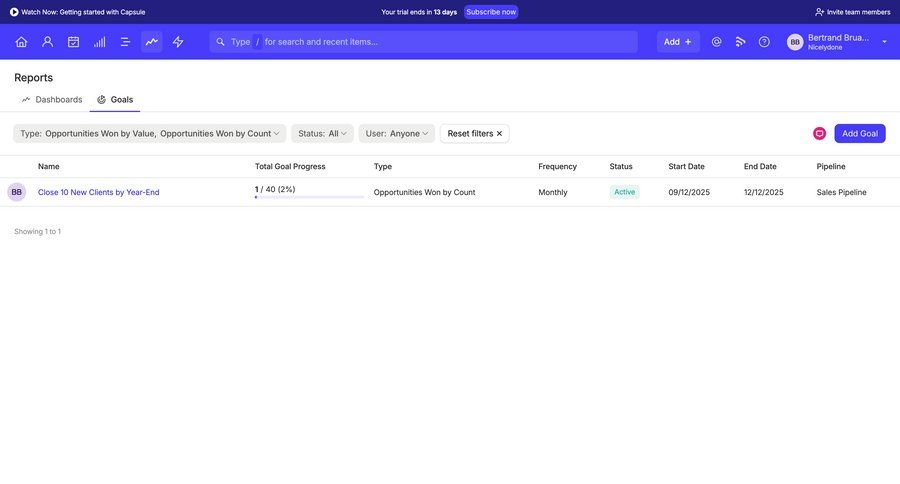
Task: Open the activity feed icon
Action: [x=740, y=42]
